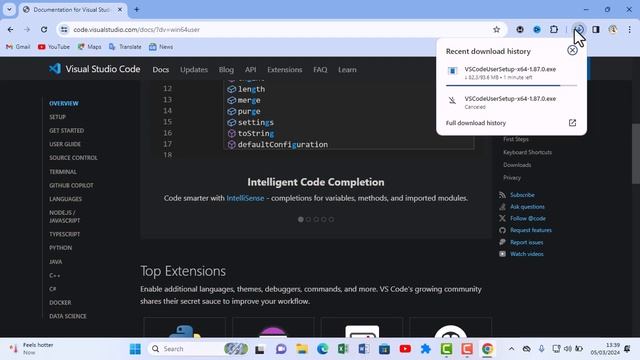Open Node.js / JavaScript in the sidebar
This screenshot has height=360, width=640.
tap(64, 216)
